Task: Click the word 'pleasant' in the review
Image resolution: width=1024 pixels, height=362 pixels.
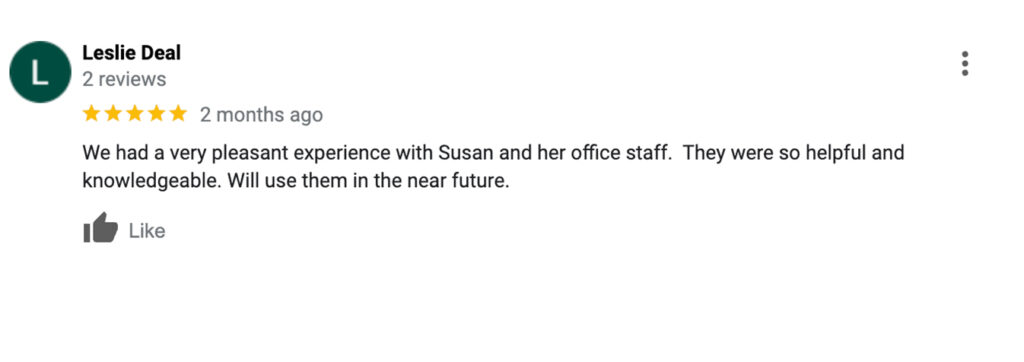Action: pos(253,155)
